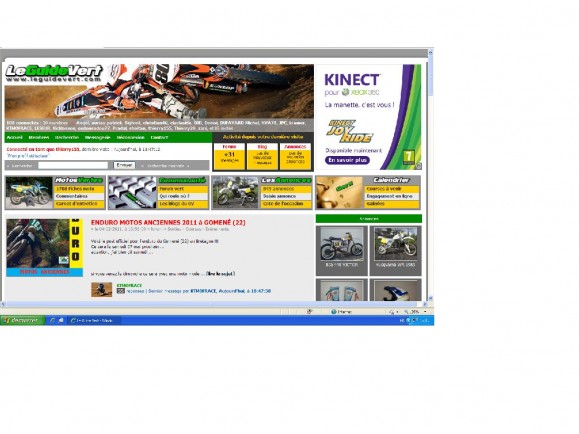Open the Saisie annonce link
Image resolution: width=579 pixels, height=434 pixels.
coord(286,196)
